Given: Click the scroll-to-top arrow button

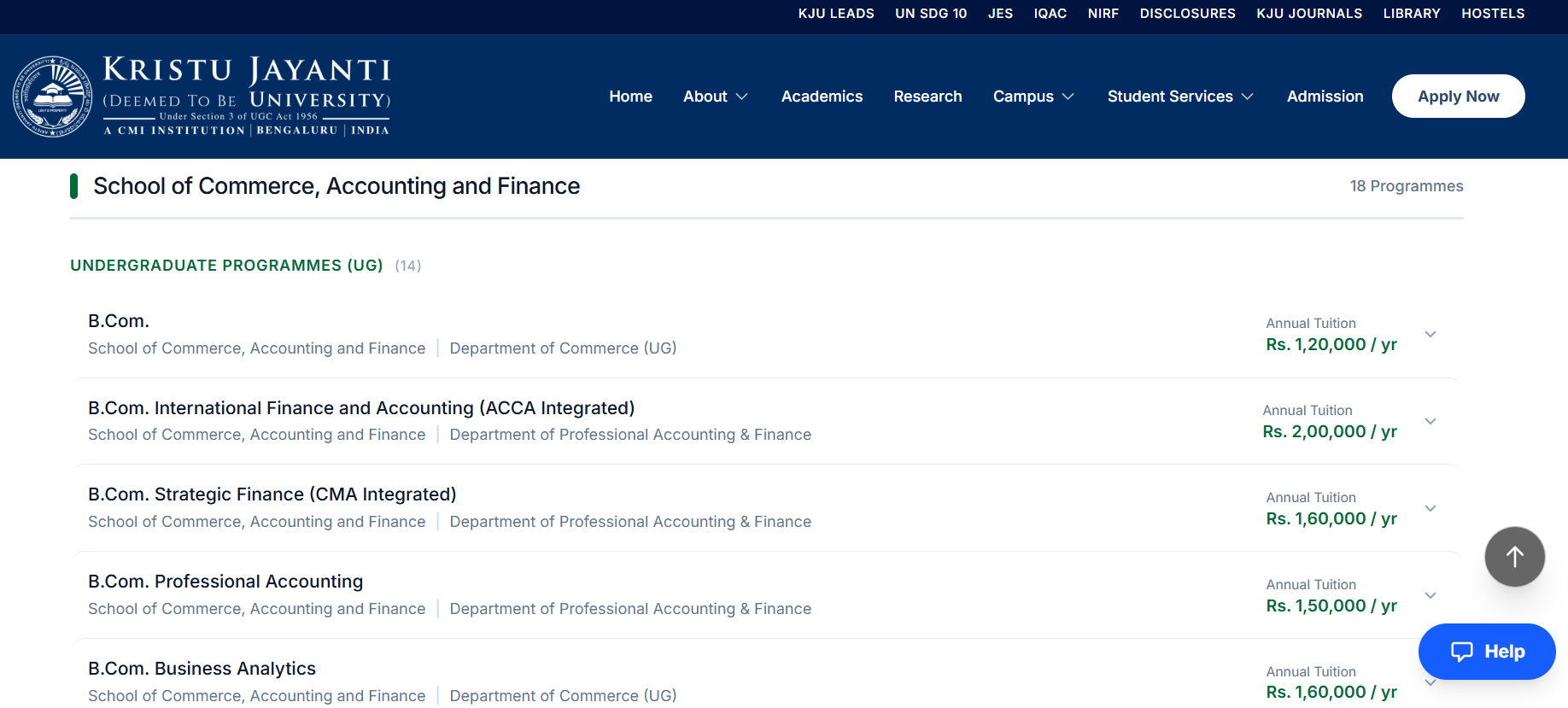Looking at the screenshot, I should click(x=1514, y=557).
